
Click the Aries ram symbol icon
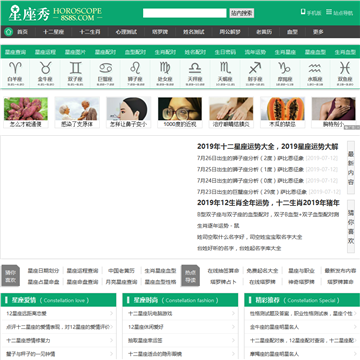click(16, 68)
